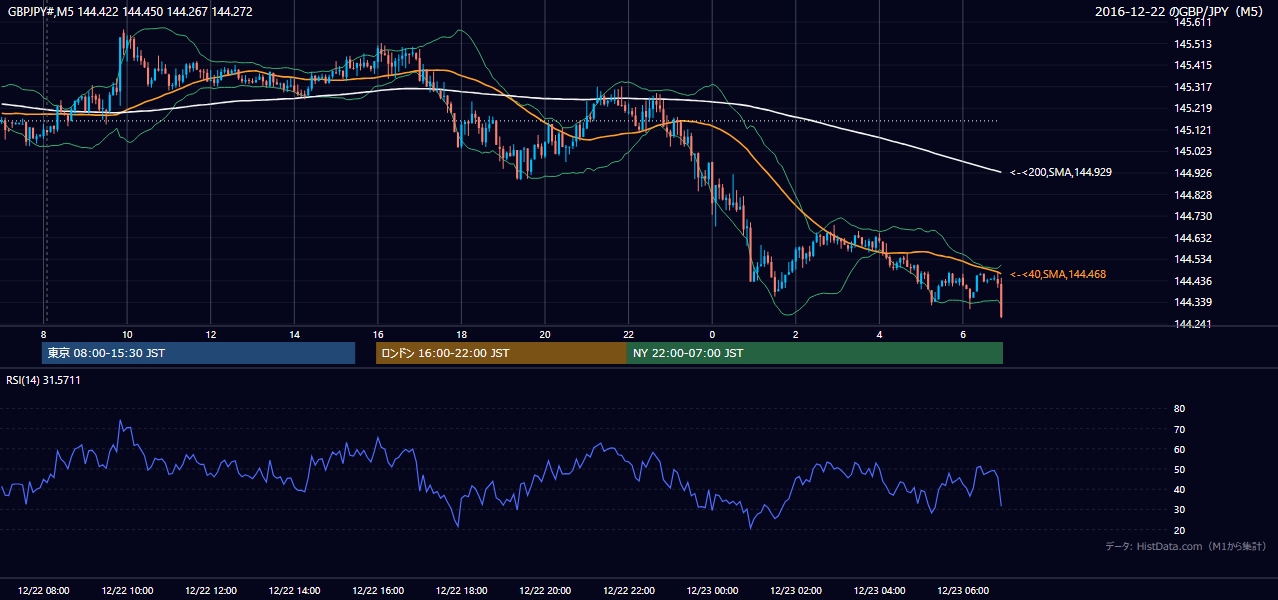Click the 12/22 16:00 date-time label
This screenshot has height=600, width=1278.
(378, 591)
